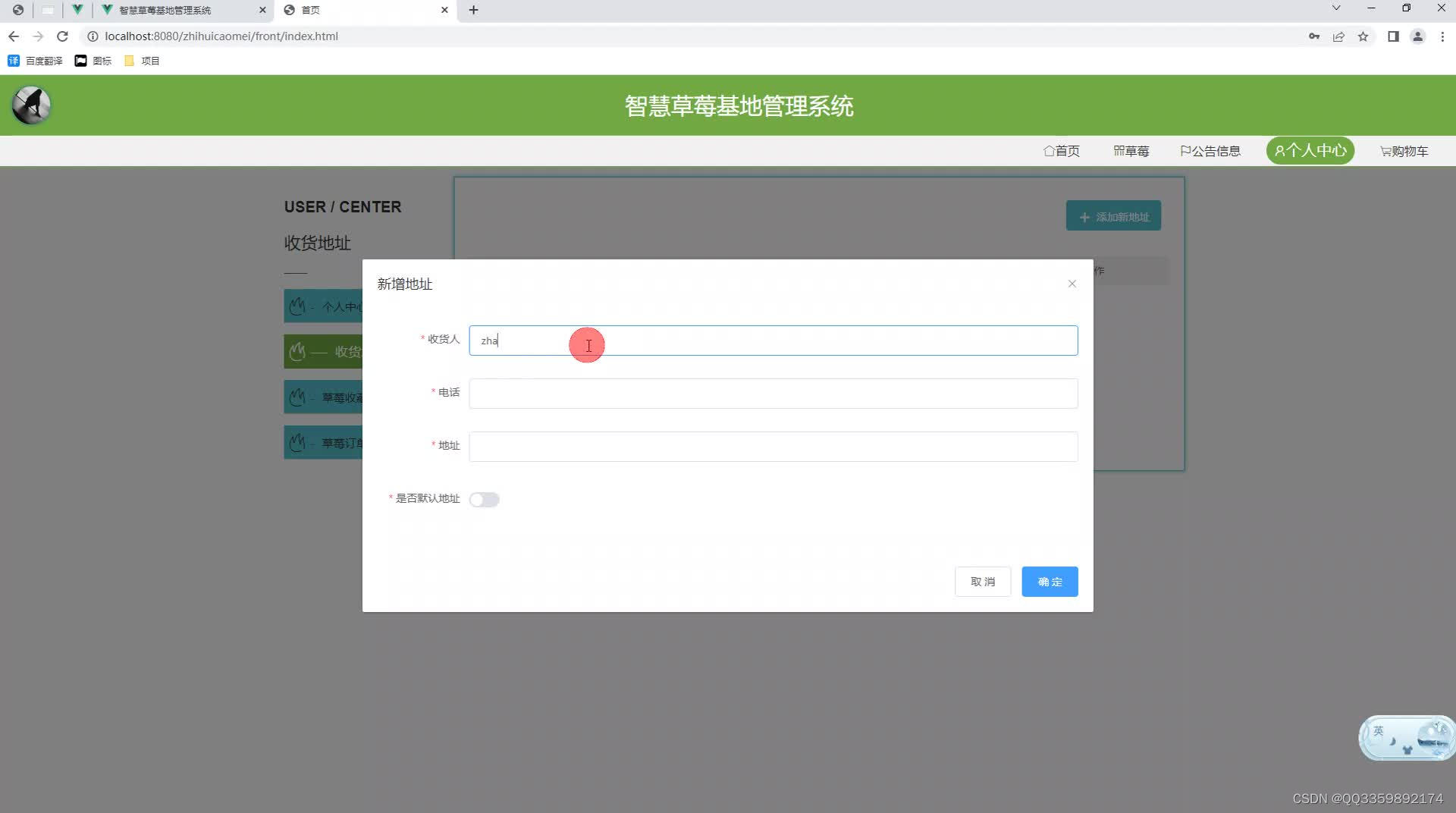
Task: Select the 个人中心 navigation item
Action: [1310, 150]
